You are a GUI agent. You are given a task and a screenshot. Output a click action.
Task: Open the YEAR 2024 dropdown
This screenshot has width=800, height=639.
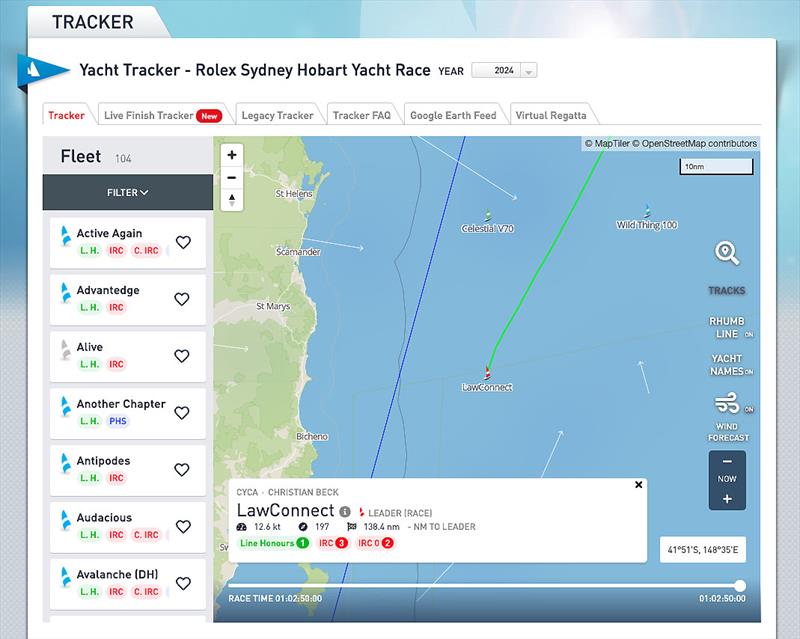point(504,70)
